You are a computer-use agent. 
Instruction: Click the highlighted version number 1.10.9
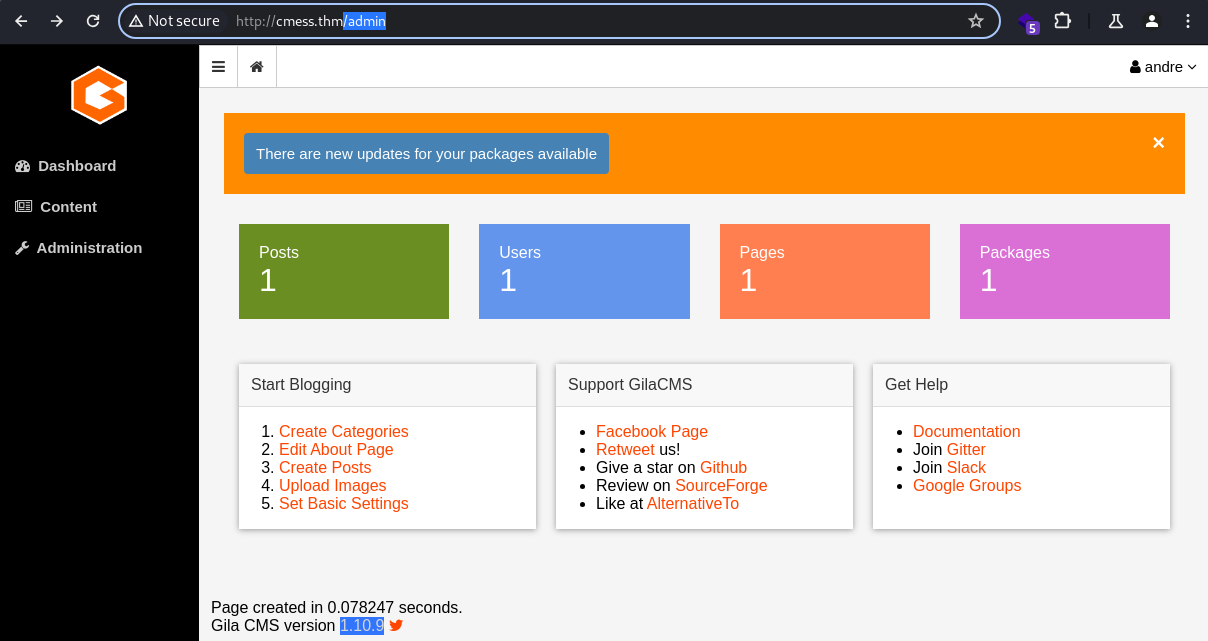click(x=362, y=626)
